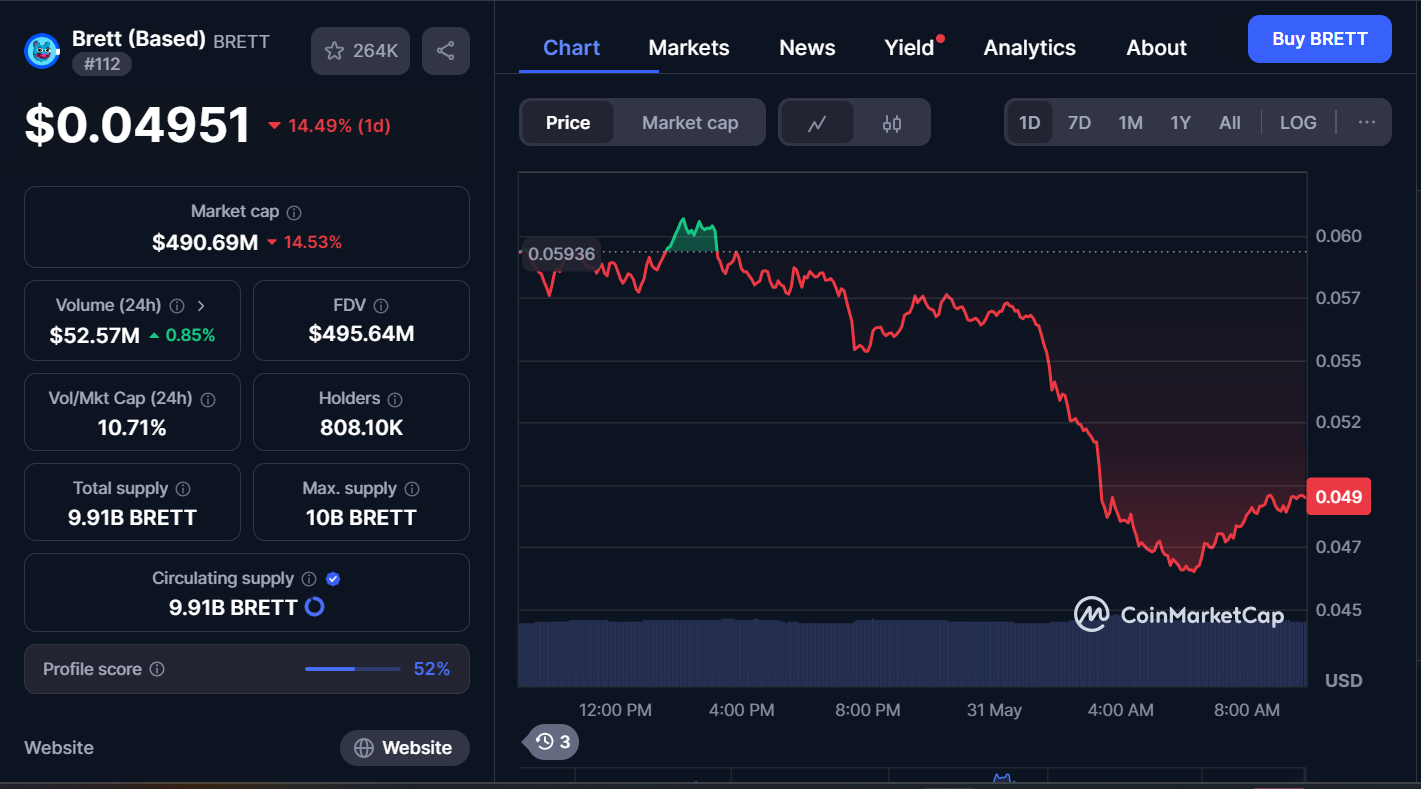Click the 52% profile score value
1421x789 pixels.
(x=432, y=669)
